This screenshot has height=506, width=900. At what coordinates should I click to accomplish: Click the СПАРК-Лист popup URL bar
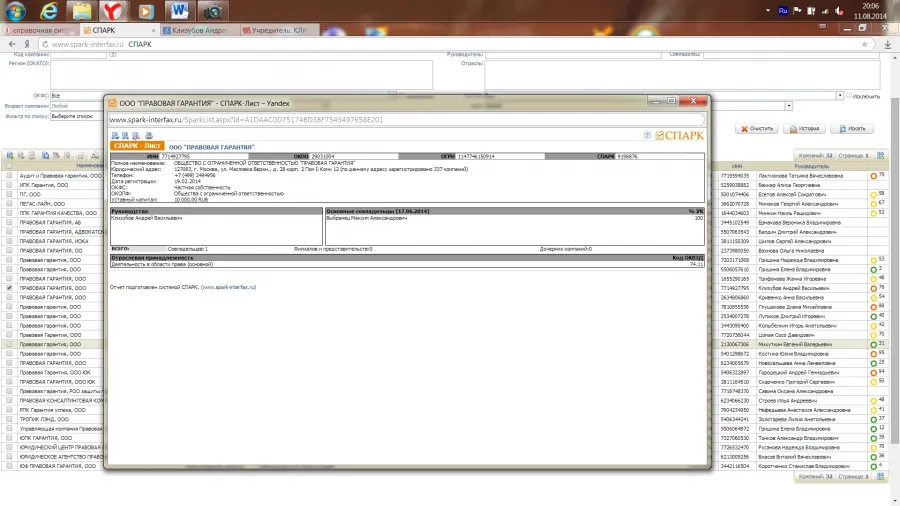tap(406, 120)
